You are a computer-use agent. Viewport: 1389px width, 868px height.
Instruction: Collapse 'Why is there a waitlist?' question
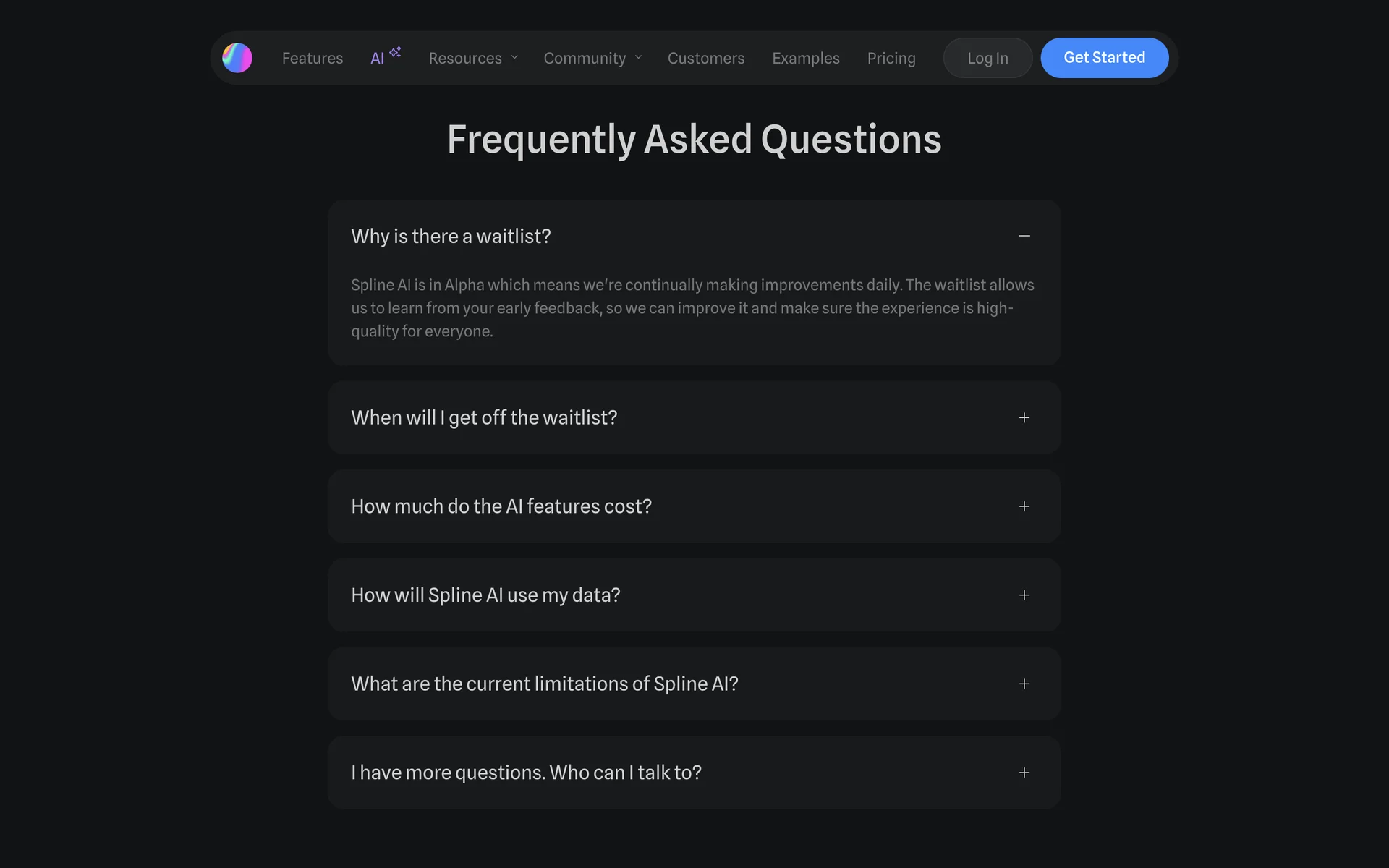(451, 237)
